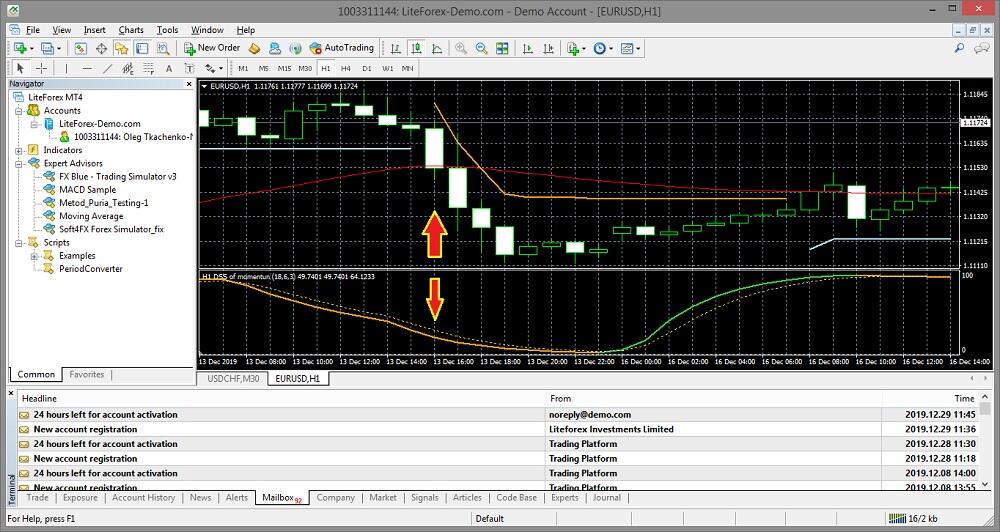Toggle the AutoTrading button
The width and height of the screenshot is (1000, 532).
point(342,48)
